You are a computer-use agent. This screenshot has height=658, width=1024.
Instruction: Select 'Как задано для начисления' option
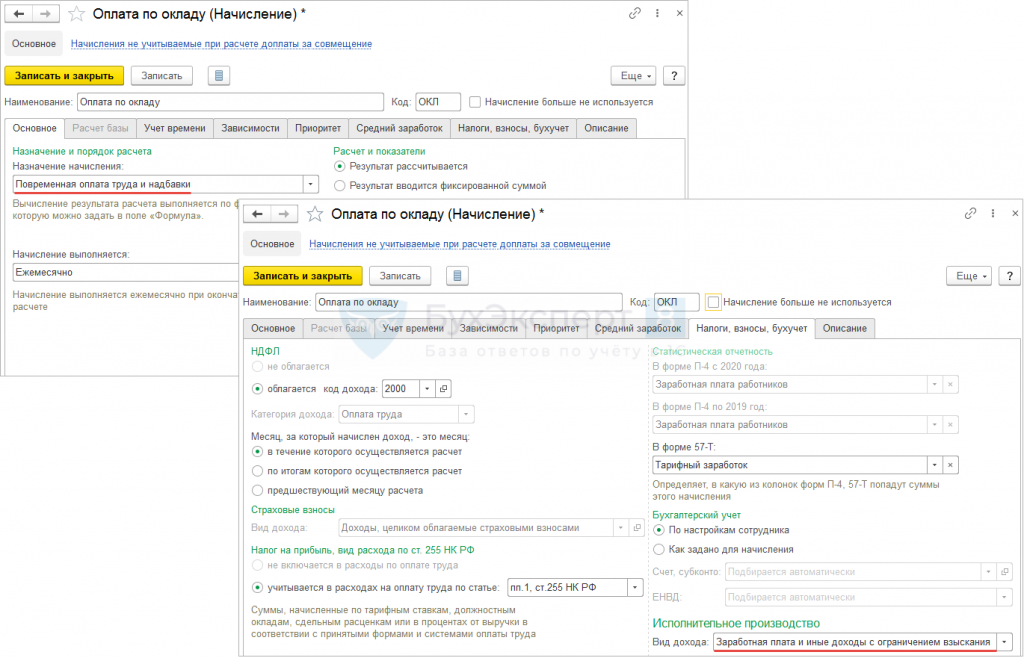[659, 550]
